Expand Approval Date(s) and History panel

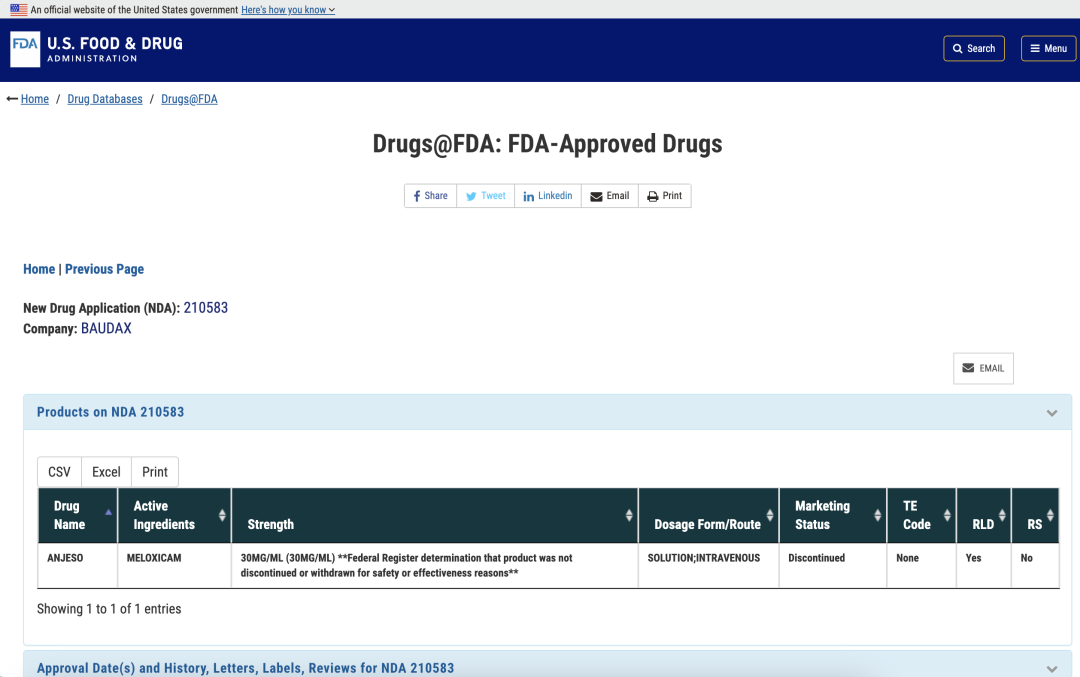tap(1052, 669)
